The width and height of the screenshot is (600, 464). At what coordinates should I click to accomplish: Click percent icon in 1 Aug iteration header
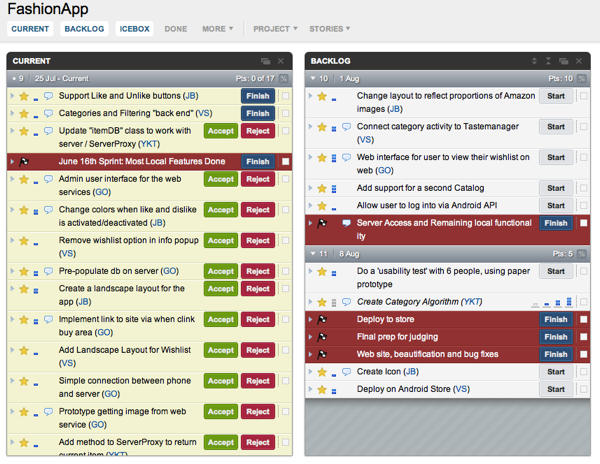click(x=582, y=79)
